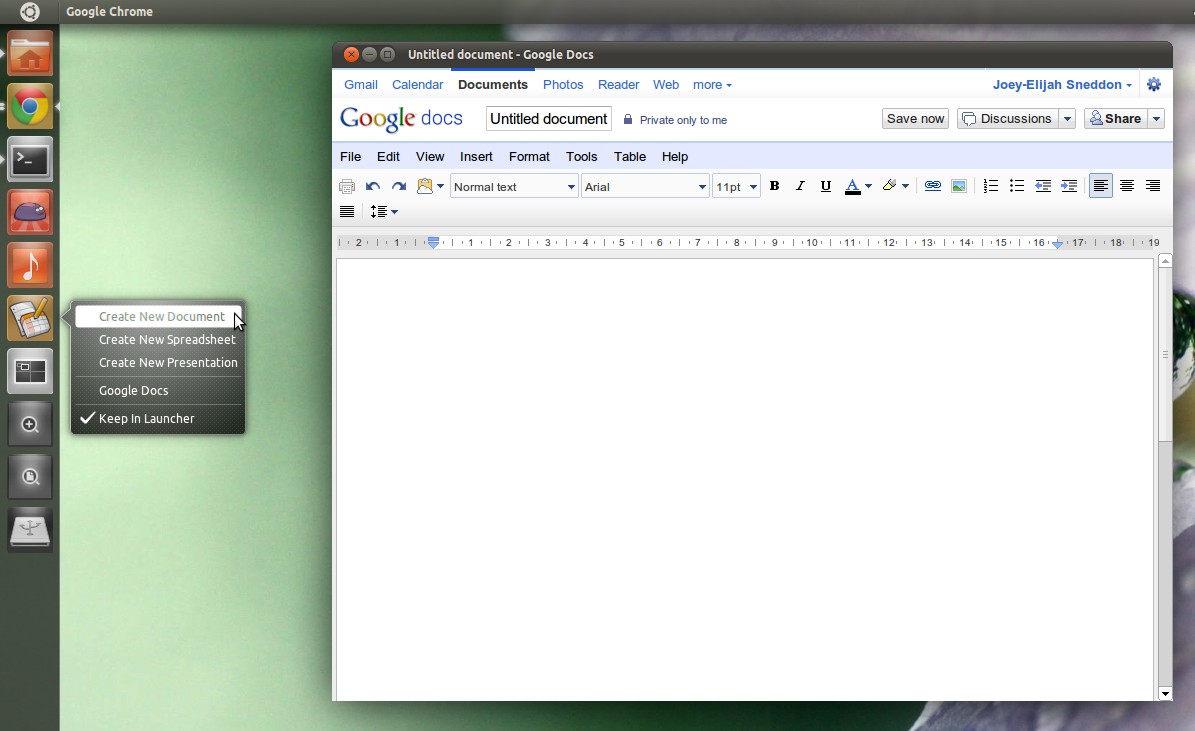Image resolution: width=1195 pixels, height=731 pixels.
Task: Open the more links dropdown
Action: [712, 85]
